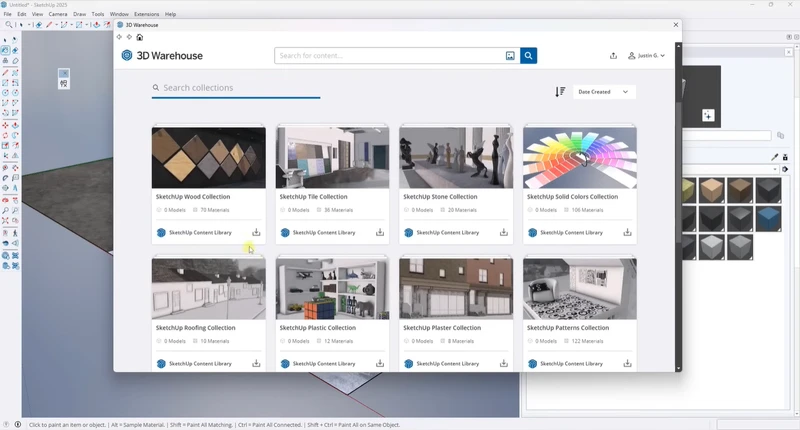Open image search in the content search bar
This screenshot has width=800, height=430.
pos(510,56)
